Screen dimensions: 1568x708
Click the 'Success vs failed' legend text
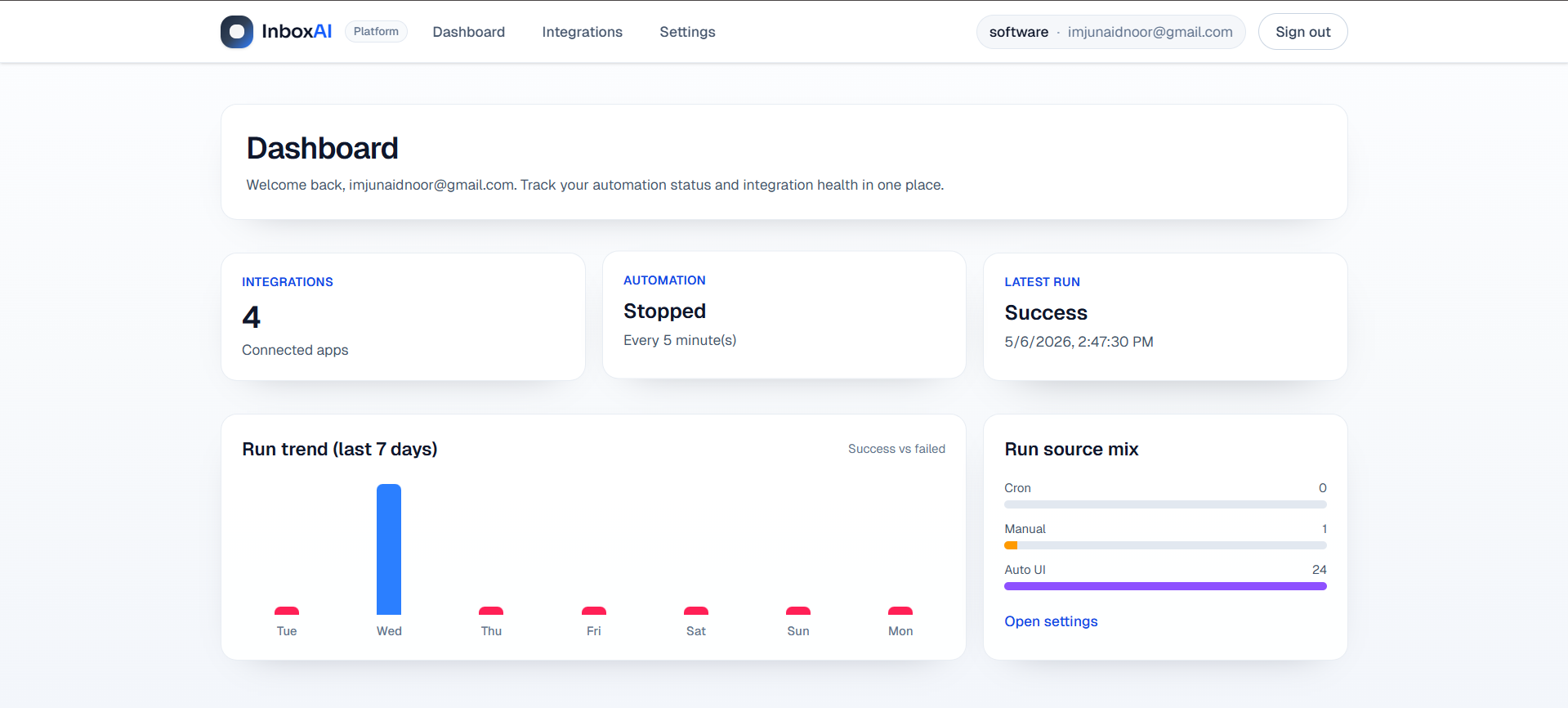click(896, 449)
